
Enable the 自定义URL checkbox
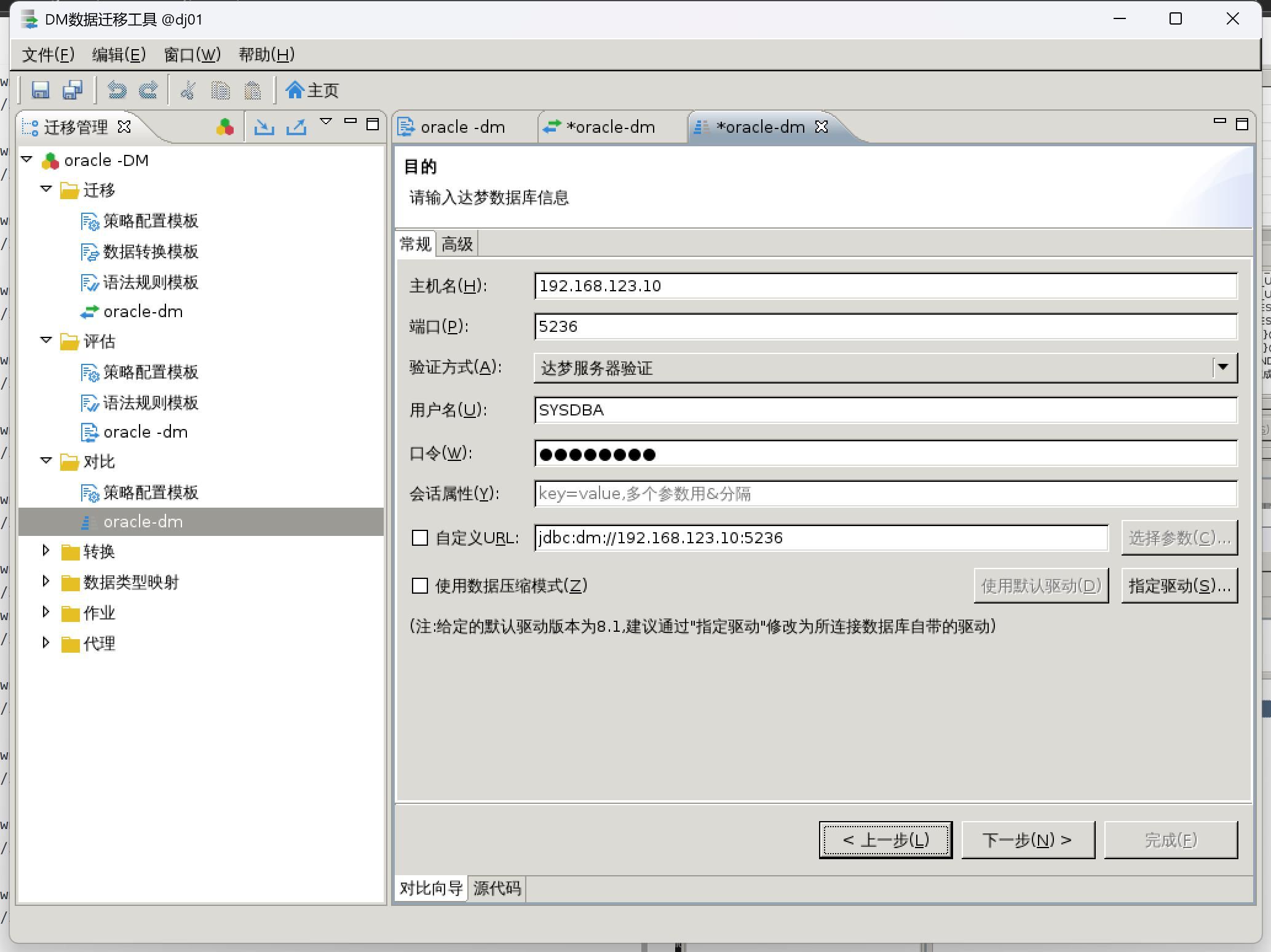pos(420,538)
